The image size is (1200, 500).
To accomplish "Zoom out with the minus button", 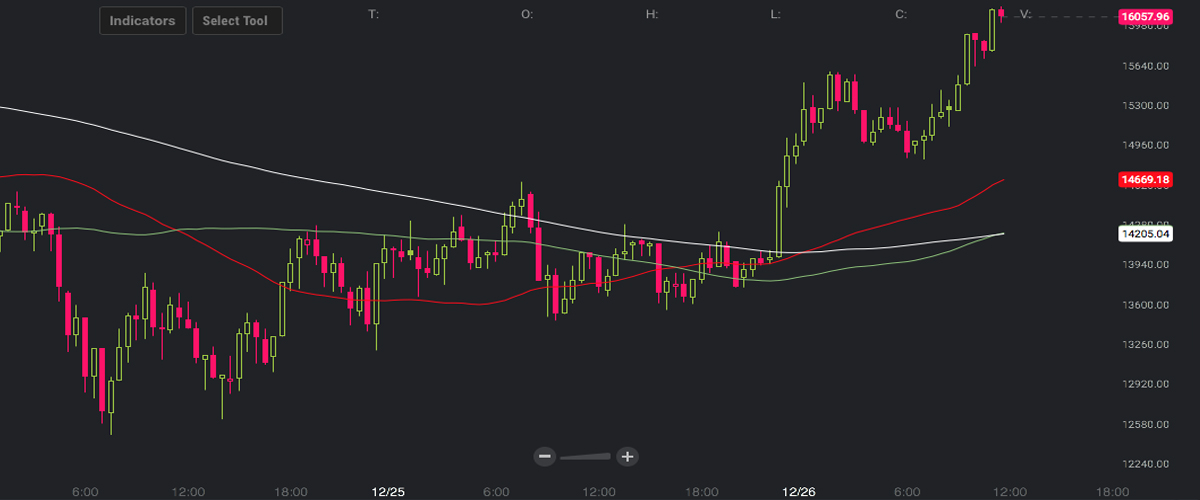I will coord(545,456).
